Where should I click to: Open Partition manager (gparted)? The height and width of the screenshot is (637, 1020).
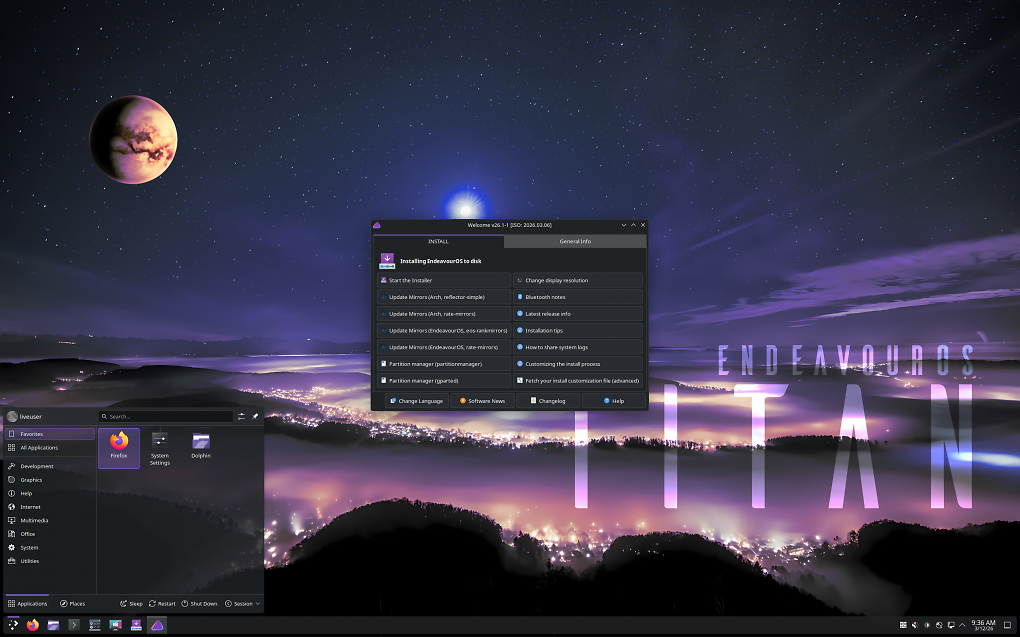coord(444,381)
